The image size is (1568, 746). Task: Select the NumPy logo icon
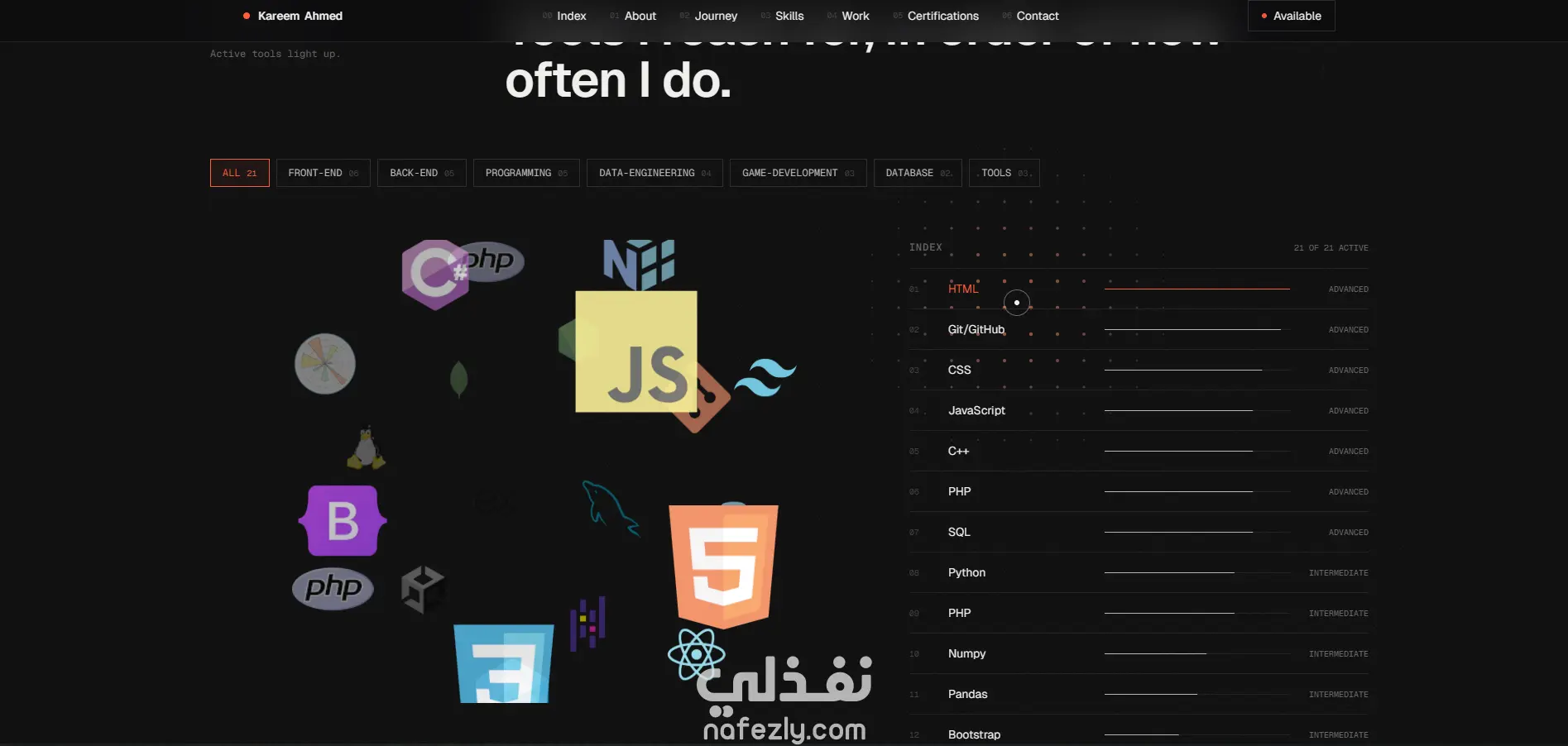pyautogui.click(x=639, y=265)
